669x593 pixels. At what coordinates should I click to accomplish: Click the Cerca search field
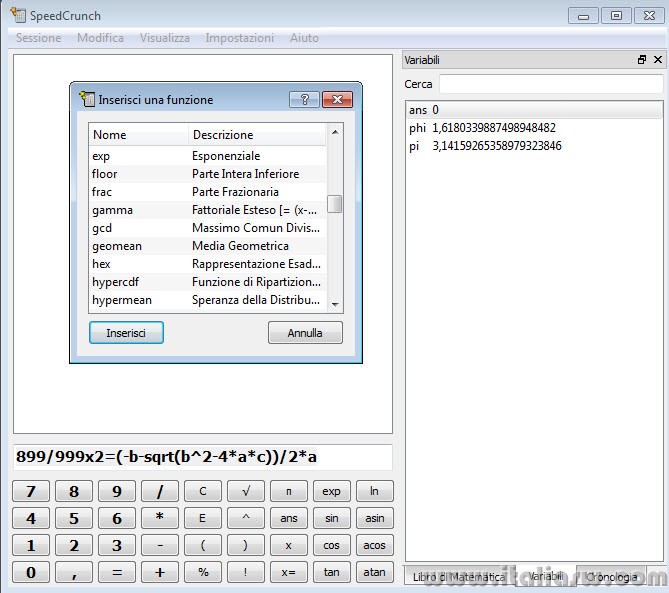pyautogui.click(x=551, y=84)
